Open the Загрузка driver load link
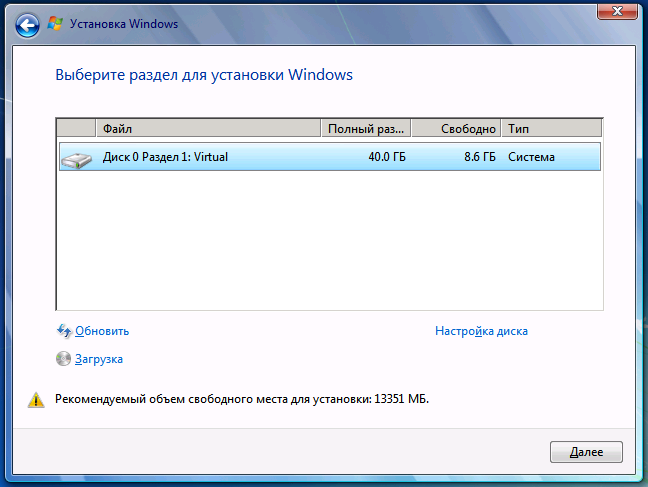The width and height of the screenshot is (648, 487). 99,359
